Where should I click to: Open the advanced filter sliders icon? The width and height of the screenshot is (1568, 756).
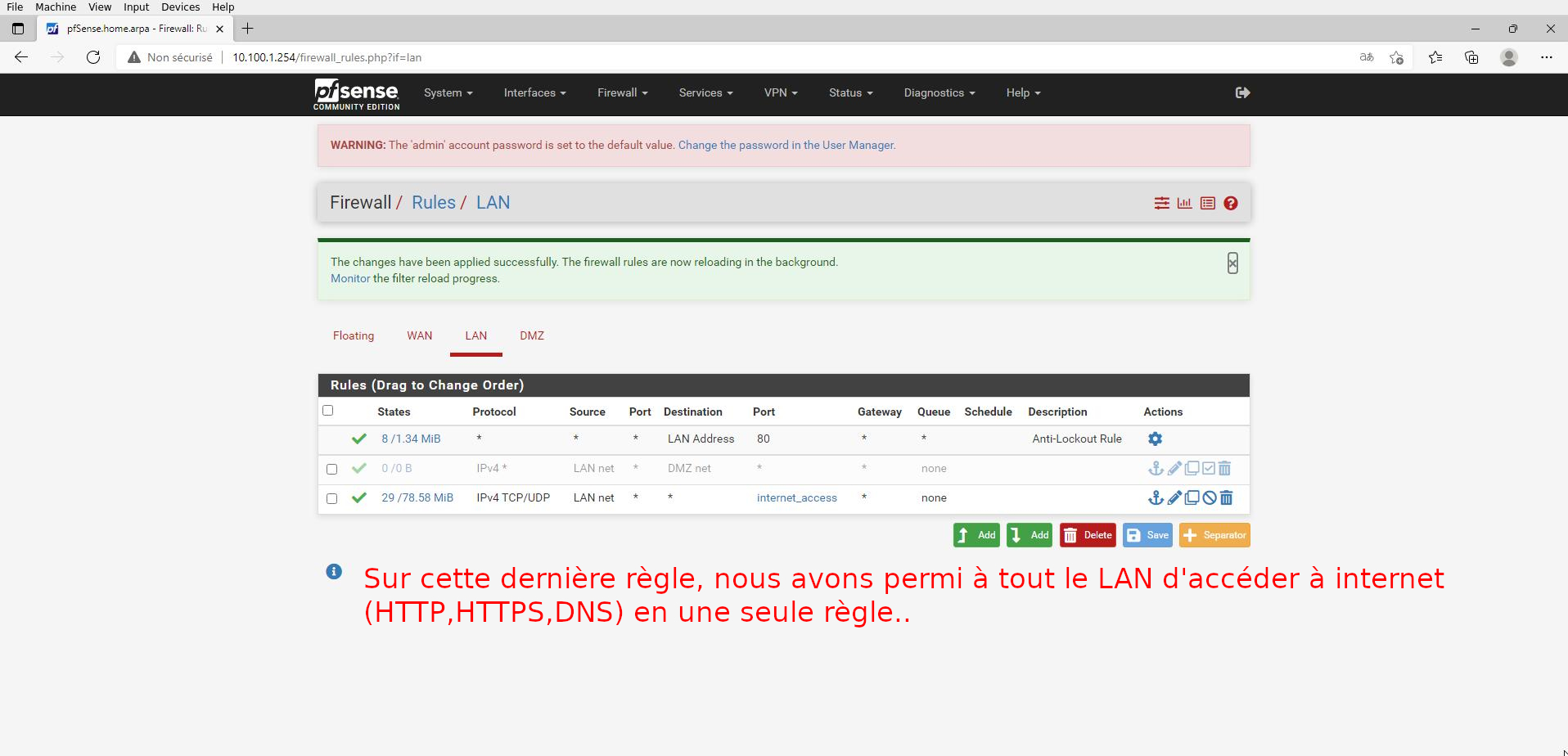pos(1161,202)
